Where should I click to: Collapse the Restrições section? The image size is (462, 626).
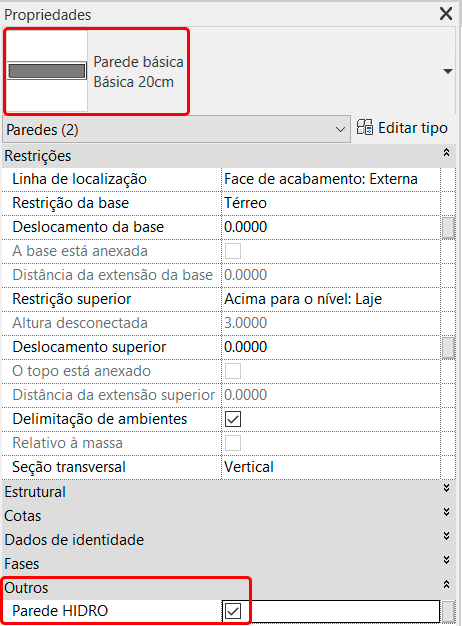(x=446, y=153)
